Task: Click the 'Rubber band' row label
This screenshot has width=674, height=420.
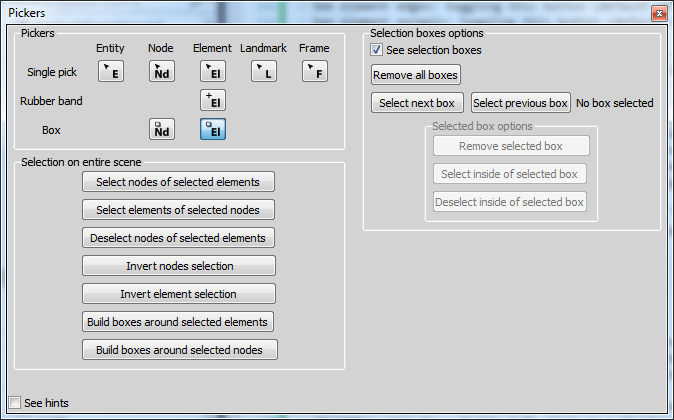Action: point(51,101)
